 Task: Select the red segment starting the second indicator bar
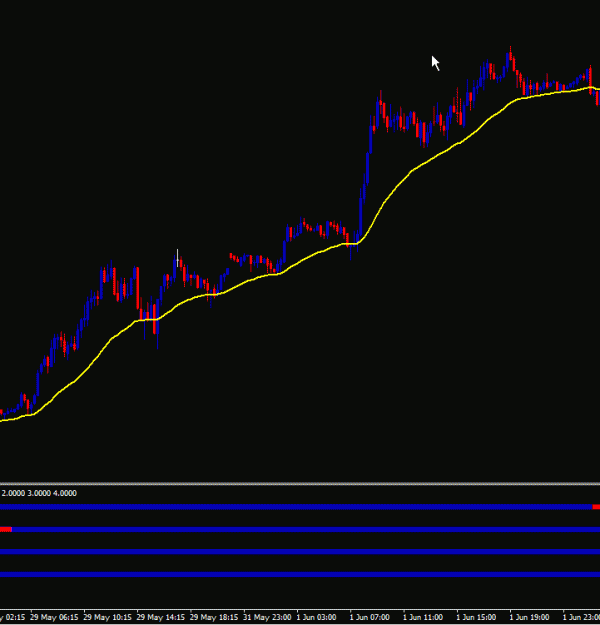[x=6, y=529]
